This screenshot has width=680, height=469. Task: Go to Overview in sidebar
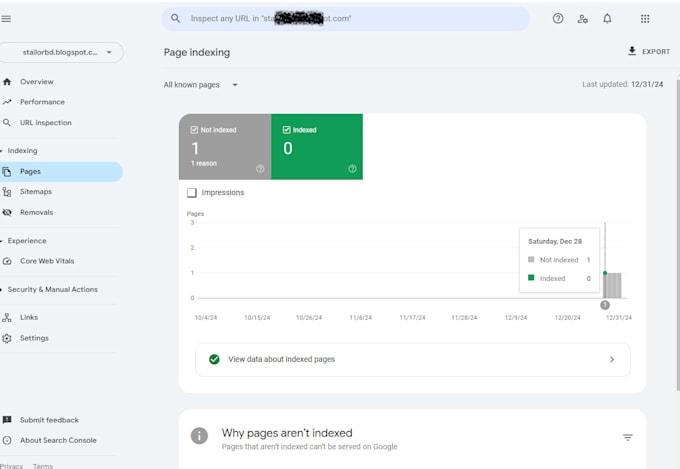pyautogui.click(x=37, y=82)
